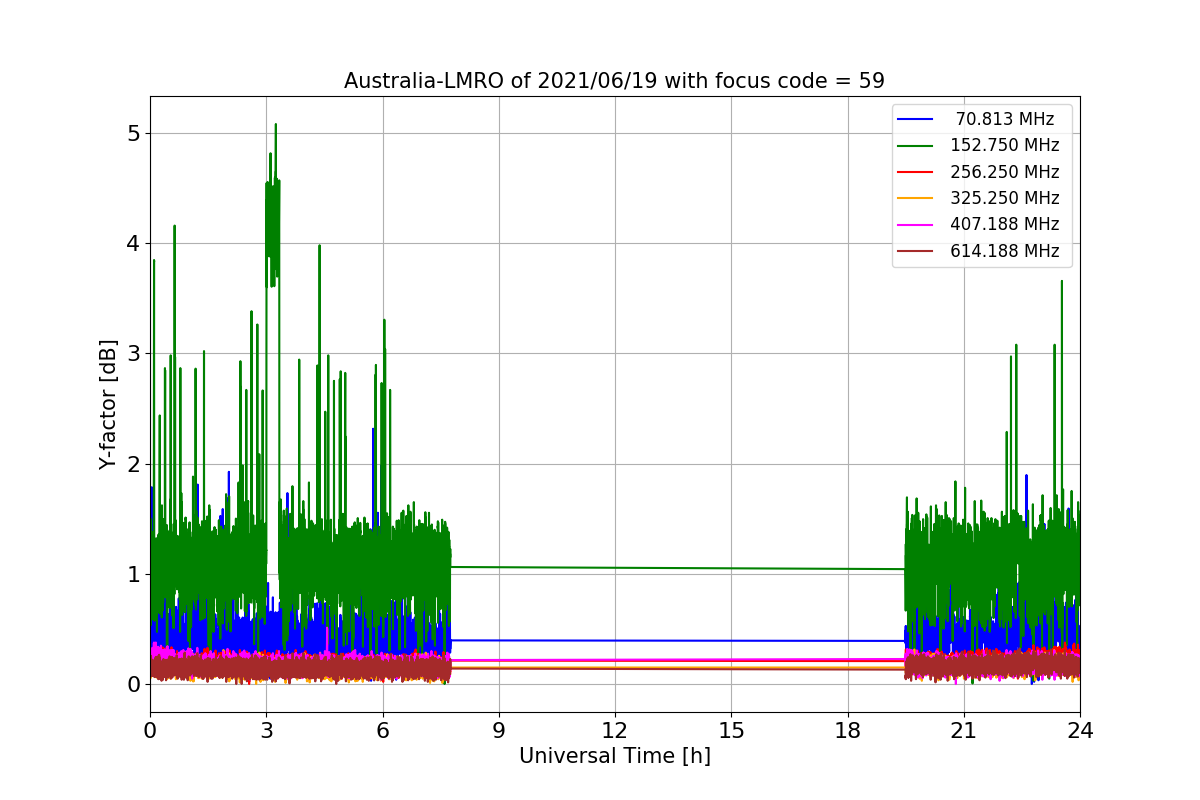Click the plot title mentioning Australia-LMRO
Viewport: 1200px width, 800px height.
click(x=614, y=81)
